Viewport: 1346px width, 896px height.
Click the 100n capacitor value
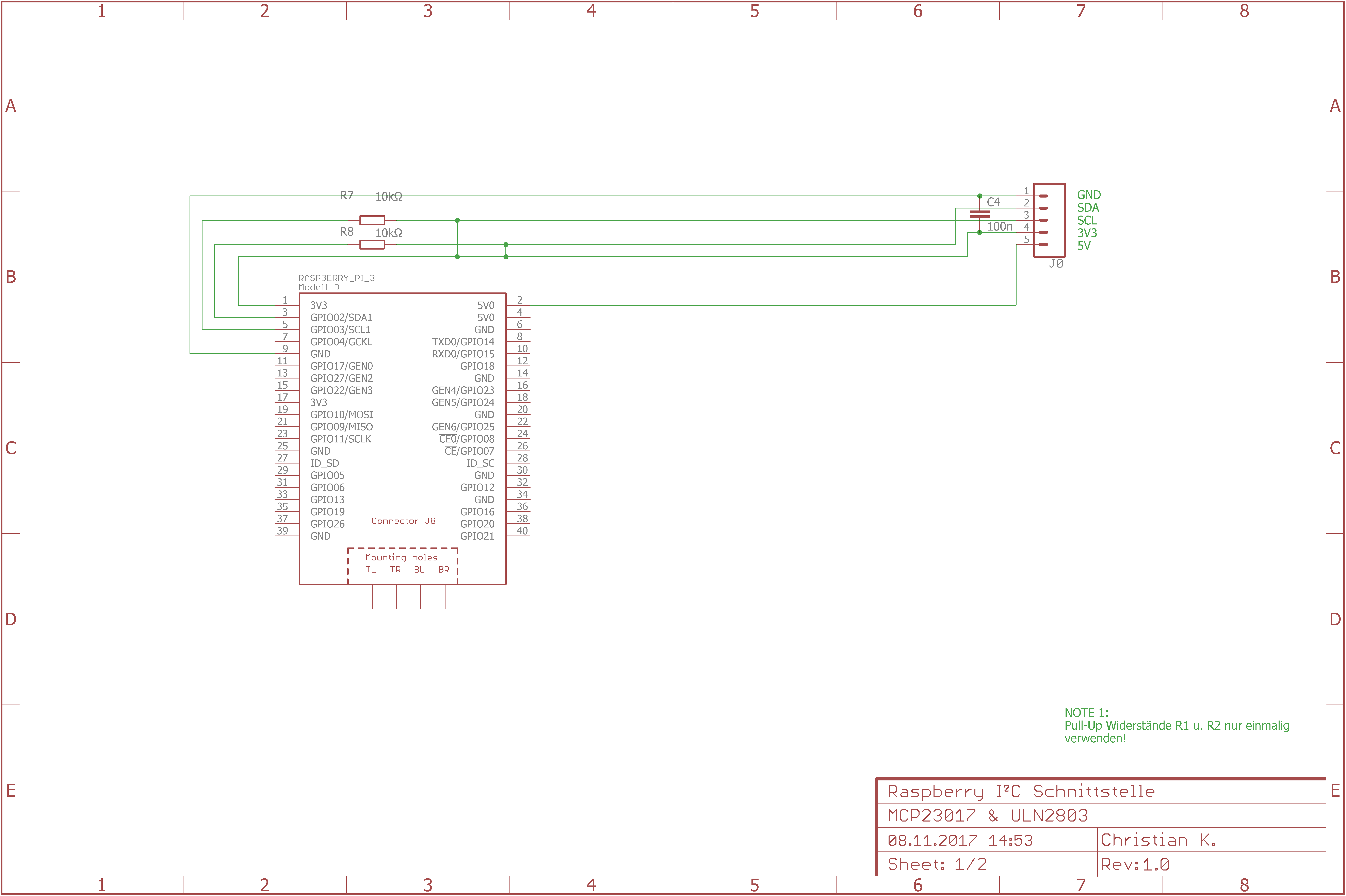pyautogui.click(x=1000, y=227)
